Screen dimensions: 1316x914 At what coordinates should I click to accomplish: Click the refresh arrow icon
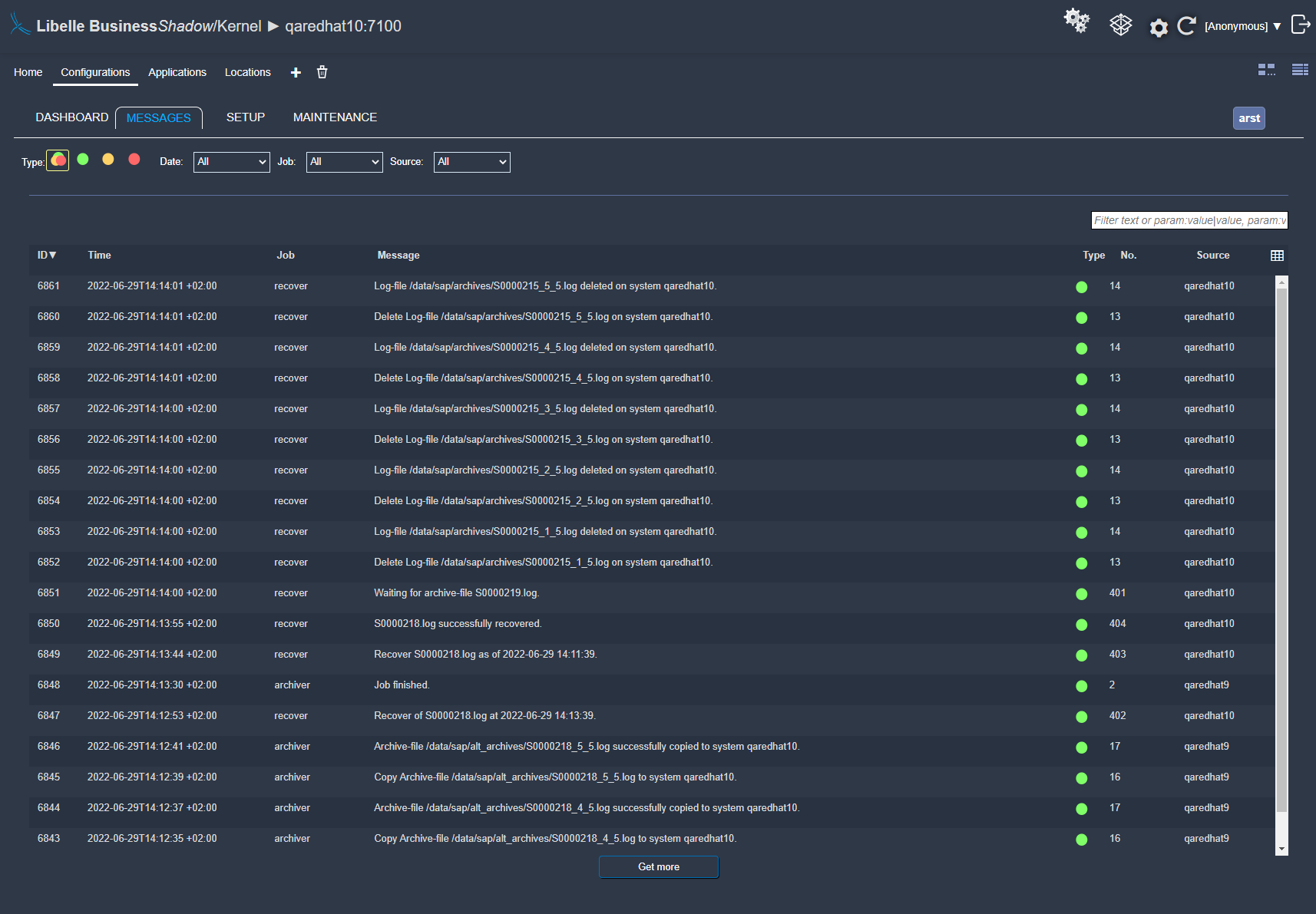point(1186,26)
